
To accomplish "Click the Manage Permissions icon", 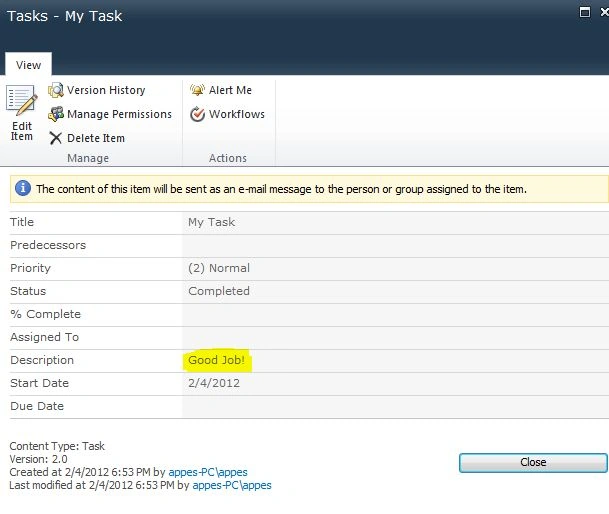I will click(56, 114).
